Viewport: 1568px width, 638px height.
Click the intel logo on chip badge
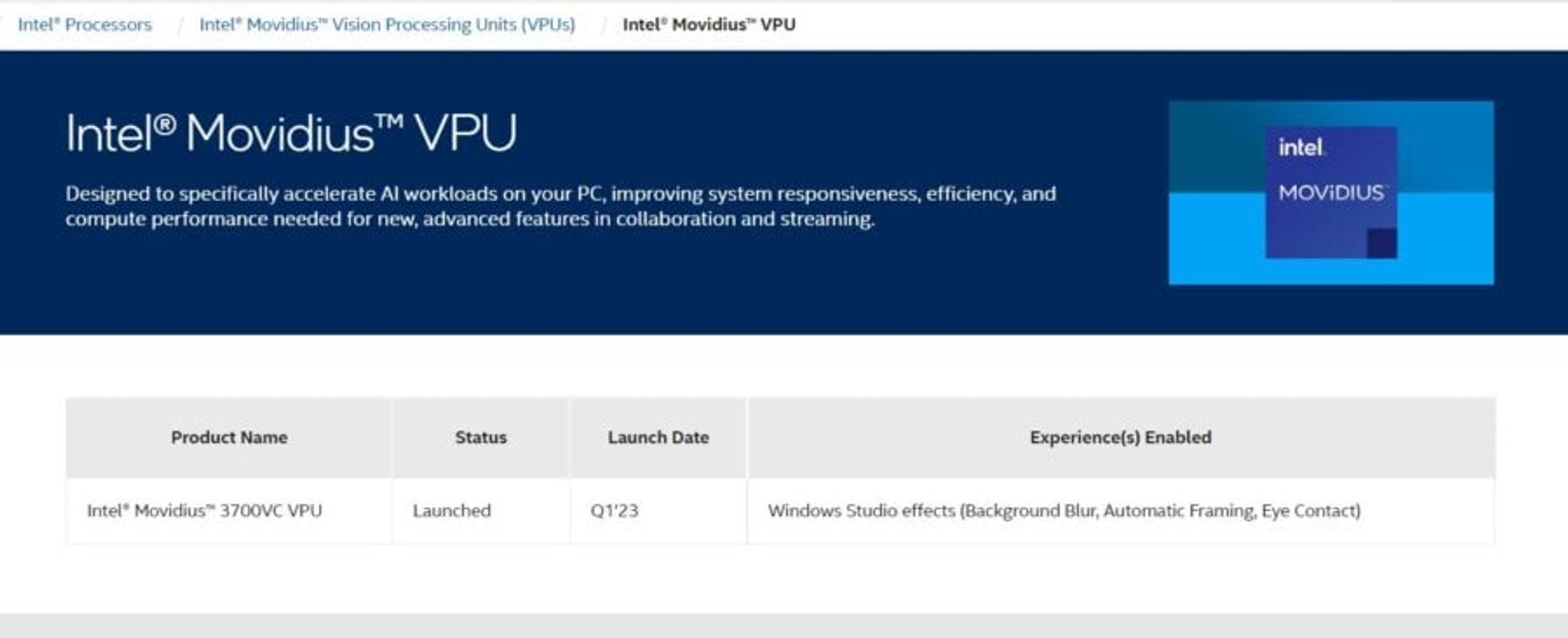[x=1301, y=148]
